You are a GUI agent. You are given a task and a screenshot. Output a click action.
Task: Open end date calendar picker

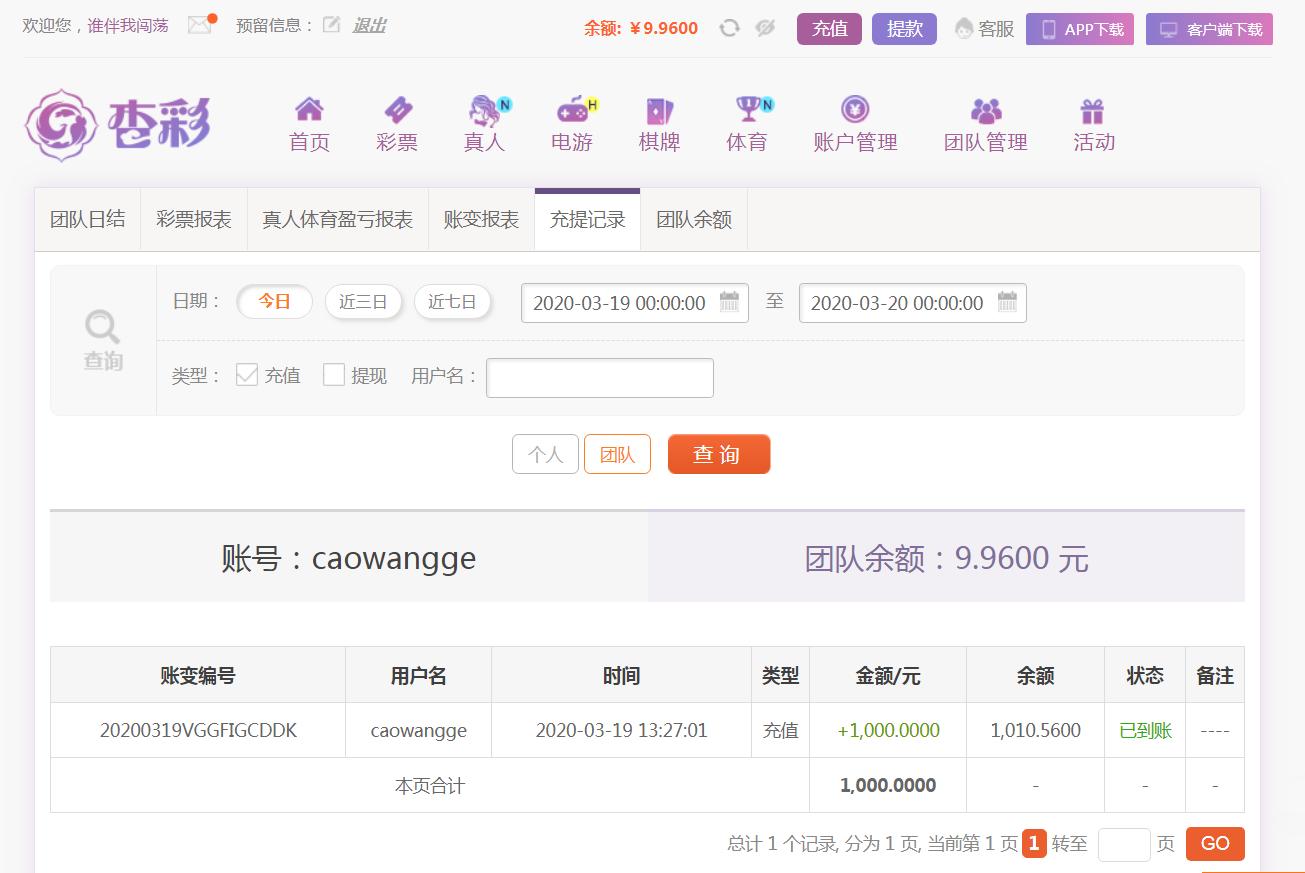click(1007, 302)
